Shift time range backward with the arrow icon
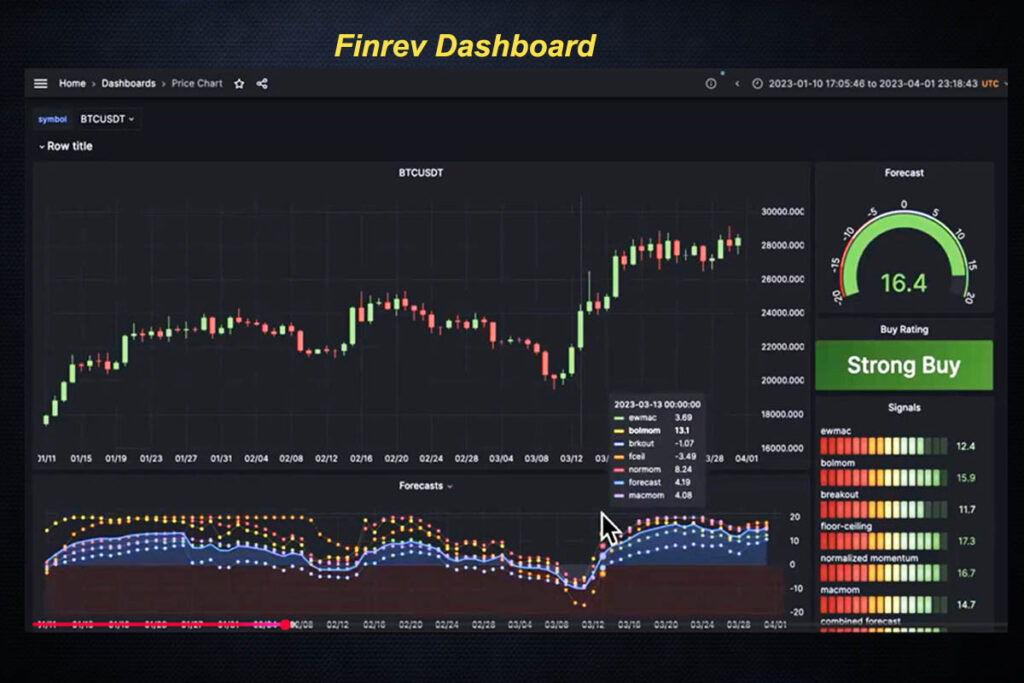 (738, 84)
